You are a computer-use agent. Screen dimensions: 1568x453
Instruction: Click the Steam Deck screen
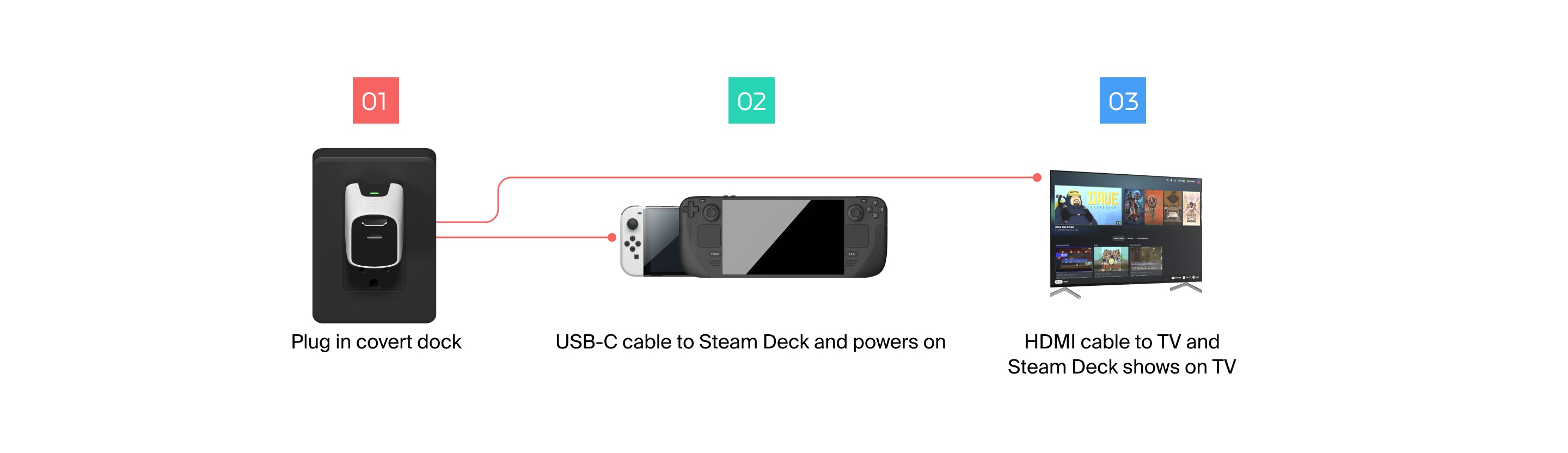pos(783,236)
